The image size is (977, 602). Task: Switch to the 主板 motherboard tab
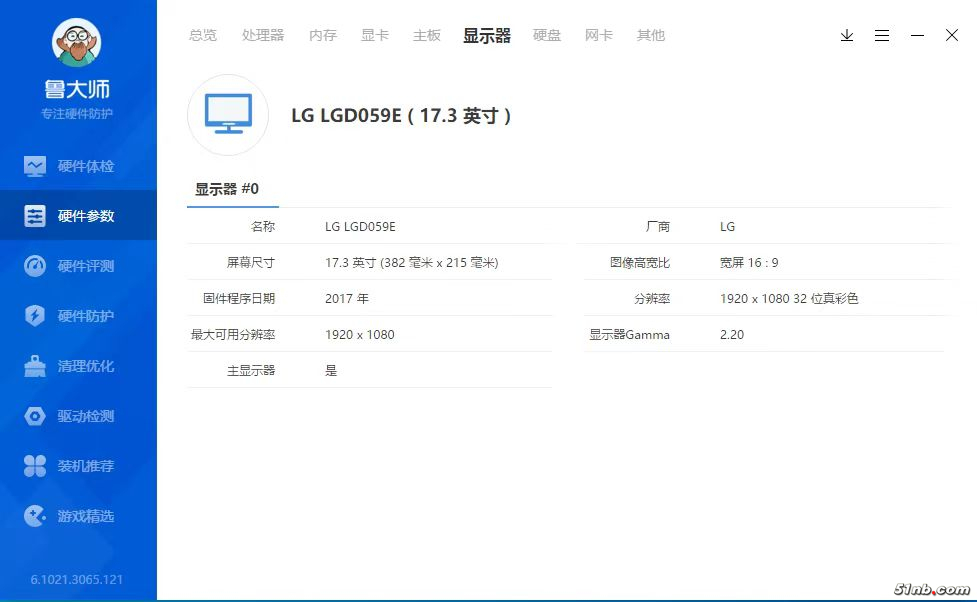(427, 35)
